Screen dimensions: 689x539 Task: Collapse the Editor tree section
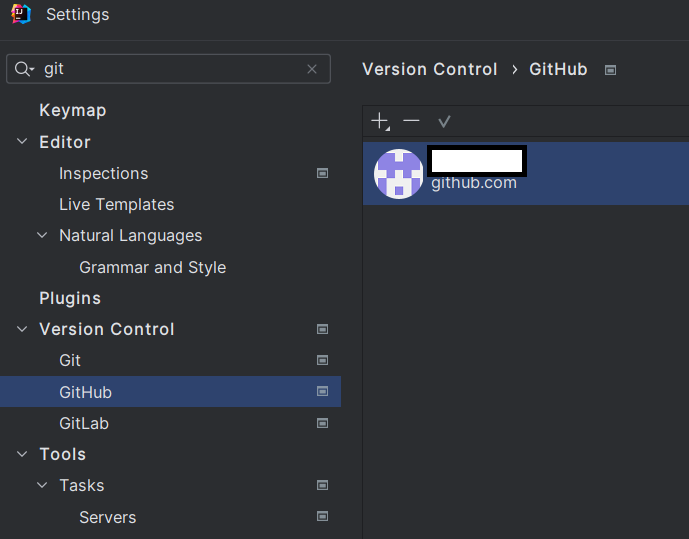tap(22, 141)
